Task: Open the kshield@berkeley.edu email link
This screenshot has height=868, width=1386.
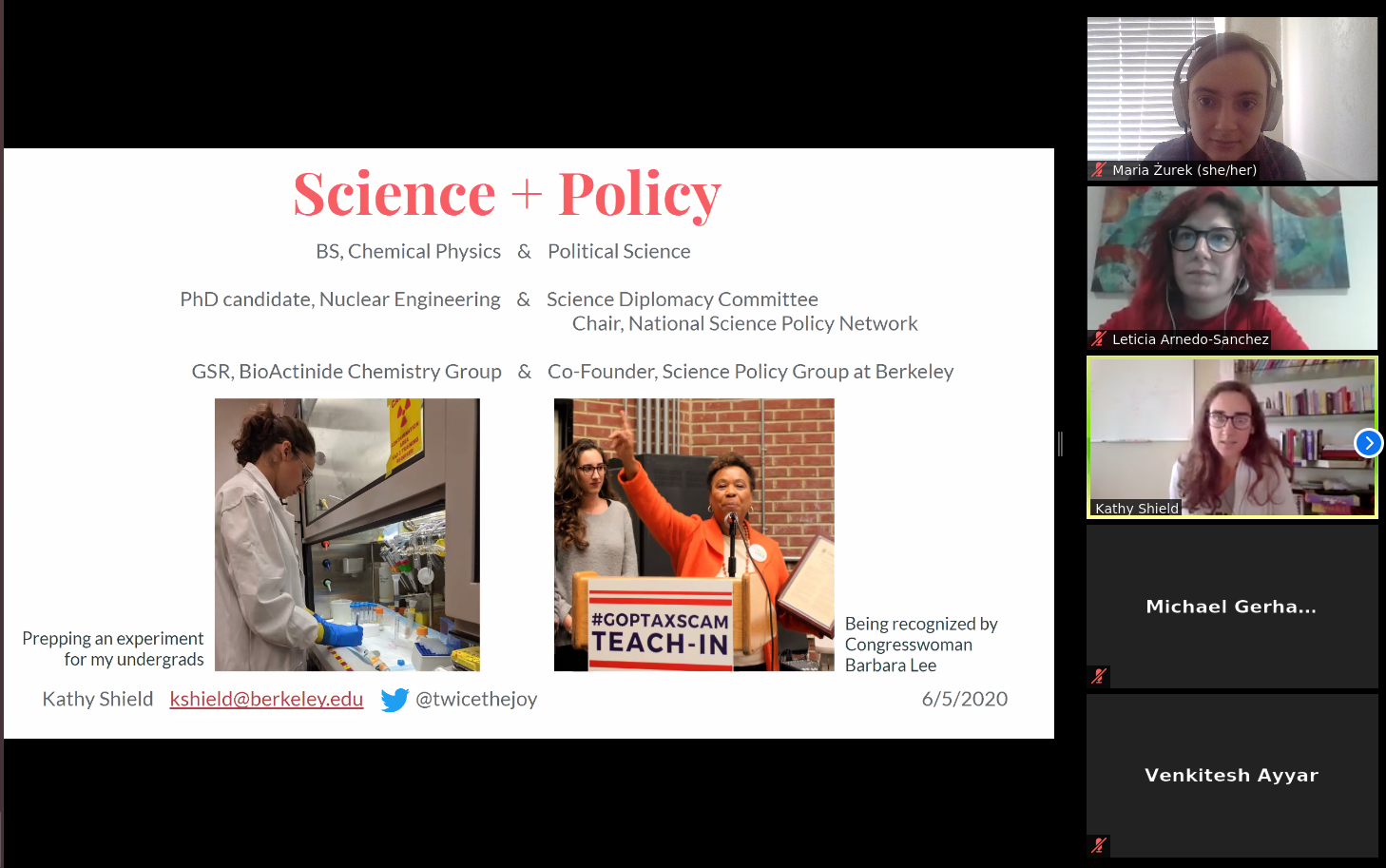Action: point(266,699)
